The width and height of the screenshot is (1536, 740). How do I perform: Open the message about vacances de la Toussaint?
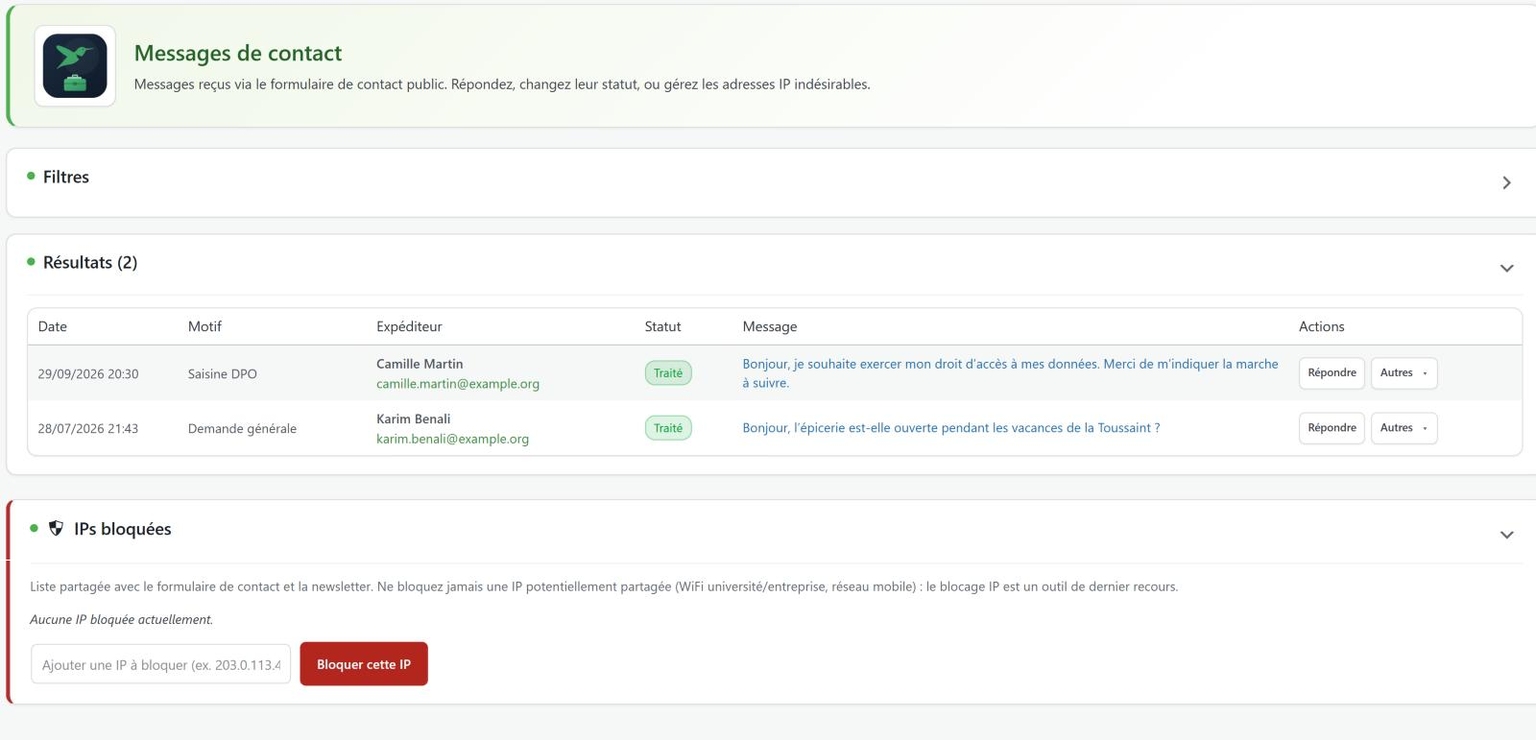pyautogui.click(x=951, y=428)
